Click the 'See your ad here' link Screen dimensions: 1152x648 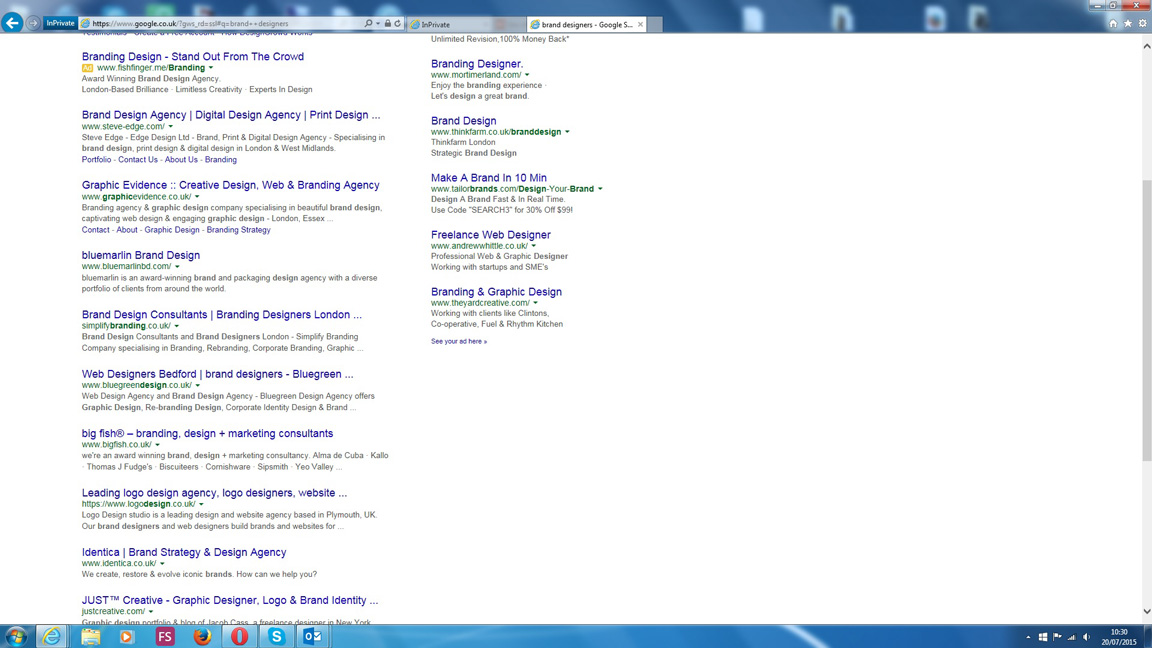point(458,341)
